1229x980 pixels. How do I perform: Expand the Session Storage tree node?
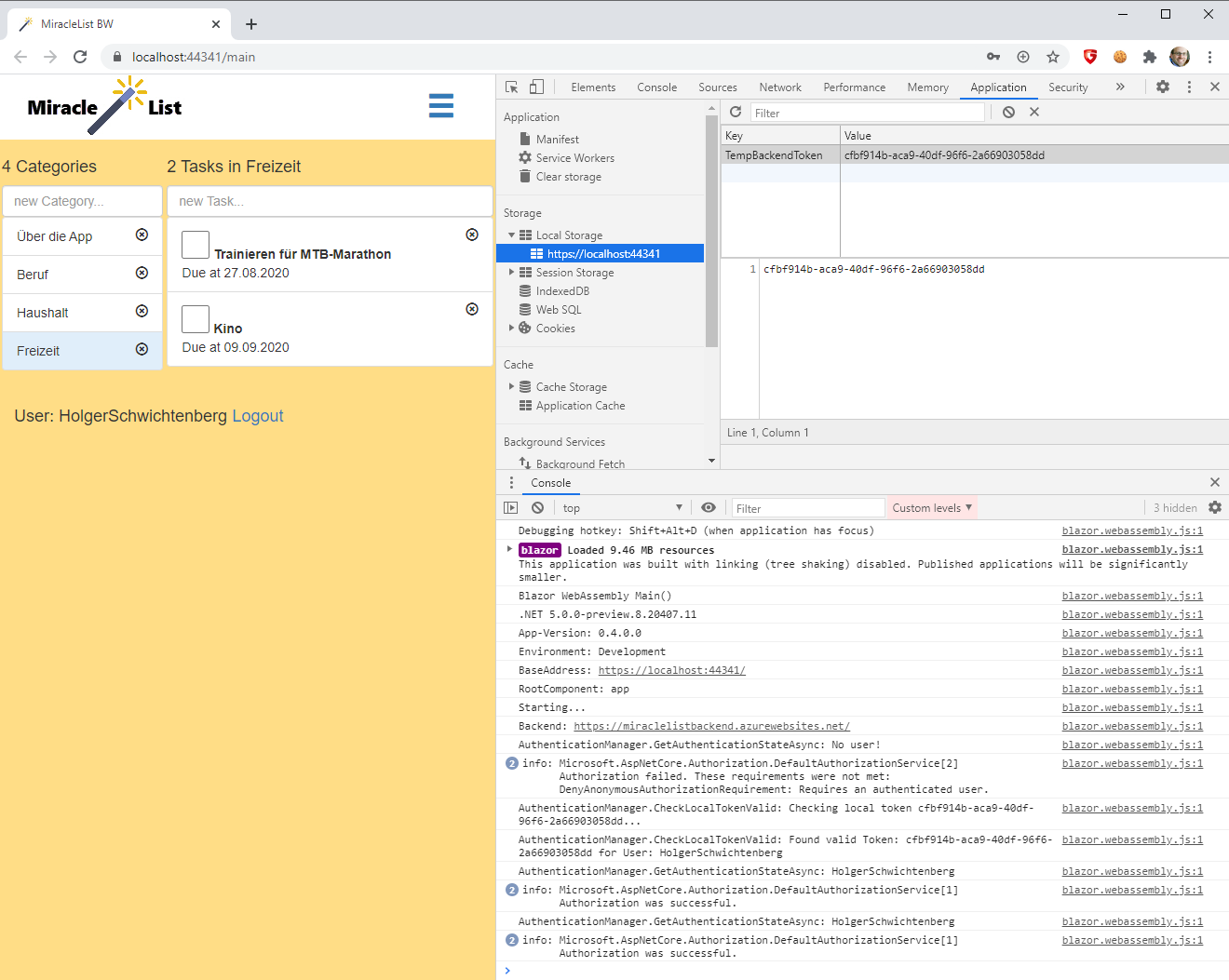tap(511, 273)
